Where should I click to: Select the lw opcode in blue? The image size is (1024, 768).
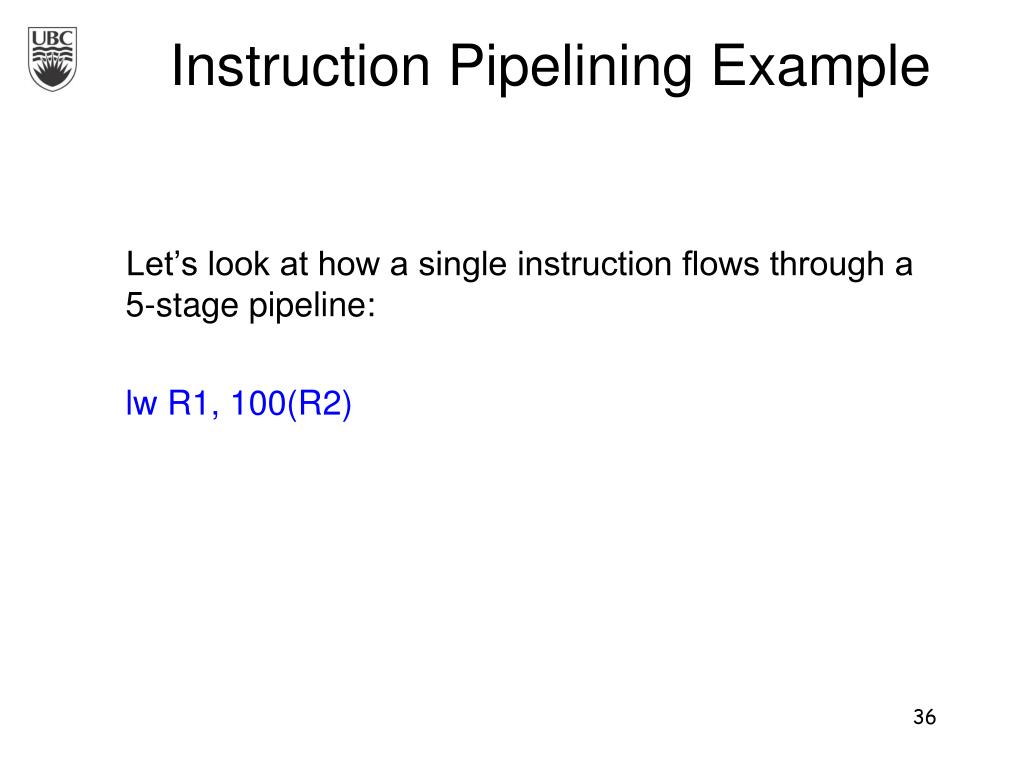tap(141, 402)
